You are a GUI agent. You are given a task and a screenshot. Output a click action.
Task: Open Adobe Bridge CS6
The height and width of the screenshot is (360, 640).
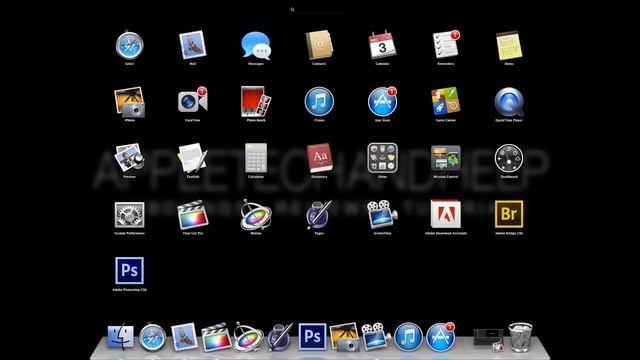tap(509, 214)
